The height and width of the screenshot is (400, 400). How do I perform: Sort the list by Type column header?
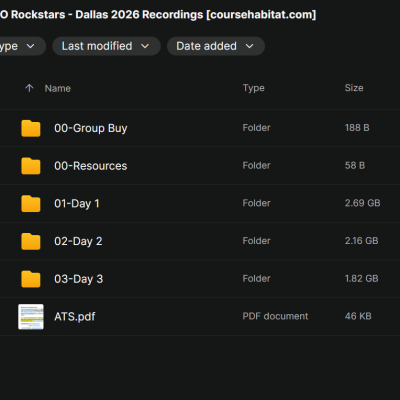254,88
